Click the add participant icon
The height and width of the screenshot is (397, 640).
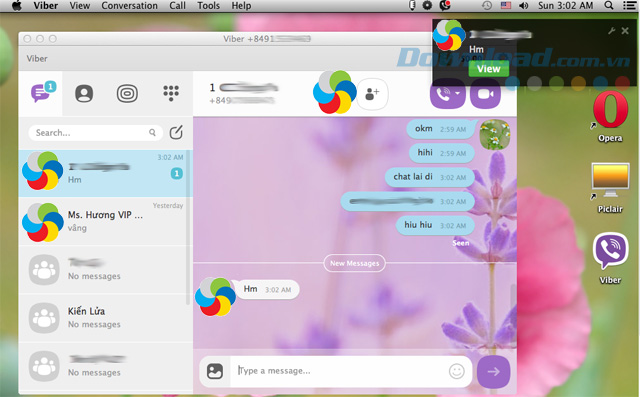[x=372, y=94]
